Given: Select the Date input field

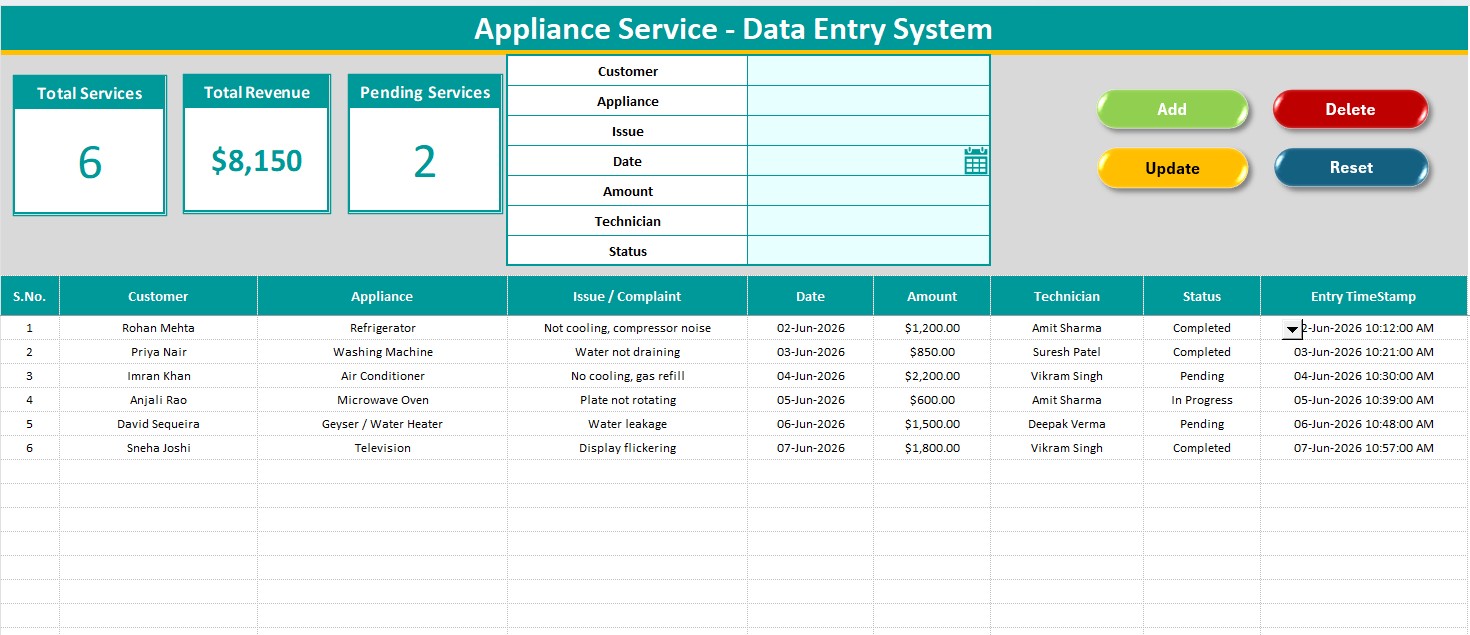Looking at the screenshot, I should click(x=868, y=161).
